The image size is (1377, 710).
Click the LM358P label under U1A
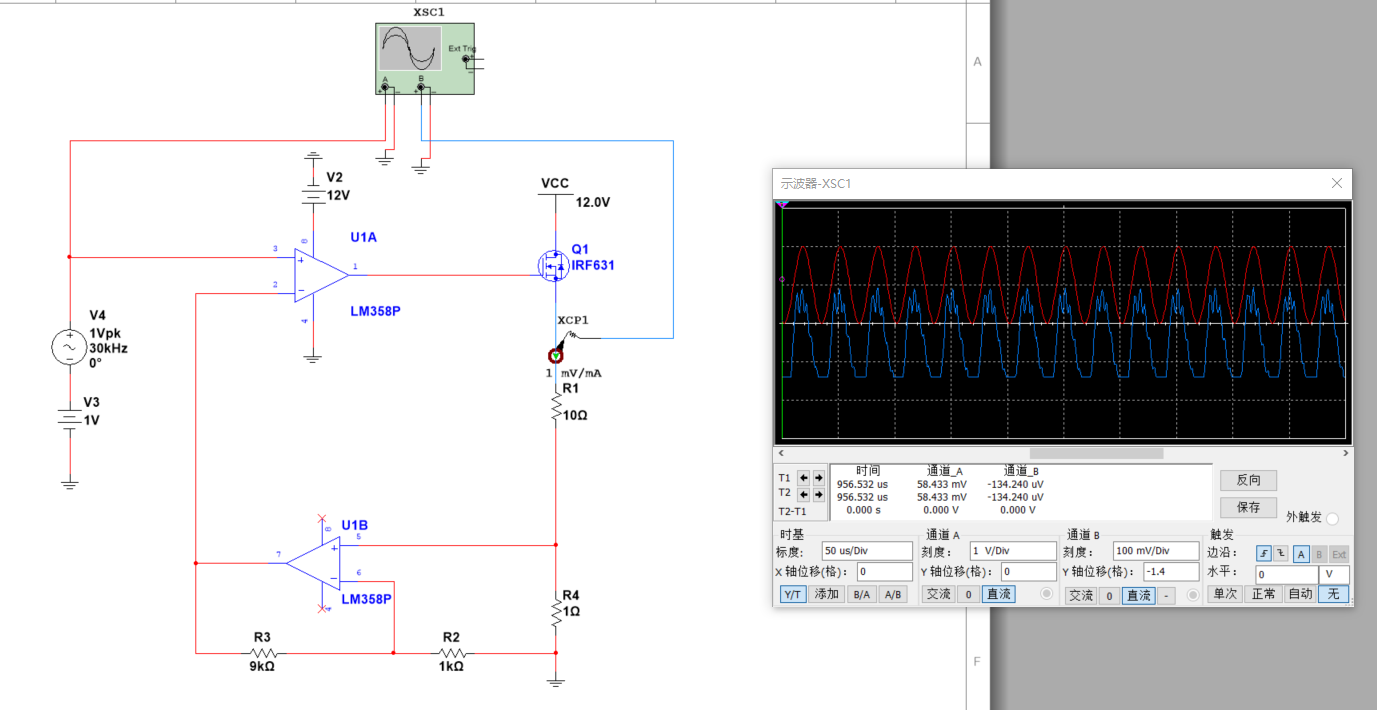coord(375,311)
